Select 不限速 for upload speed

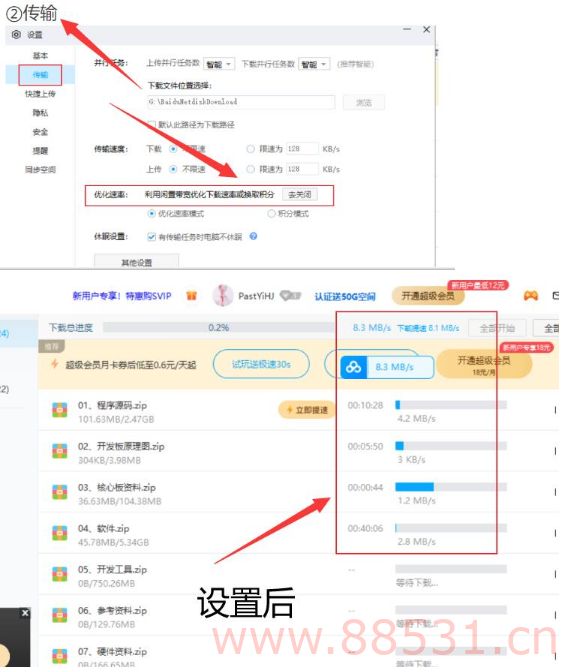173,169
